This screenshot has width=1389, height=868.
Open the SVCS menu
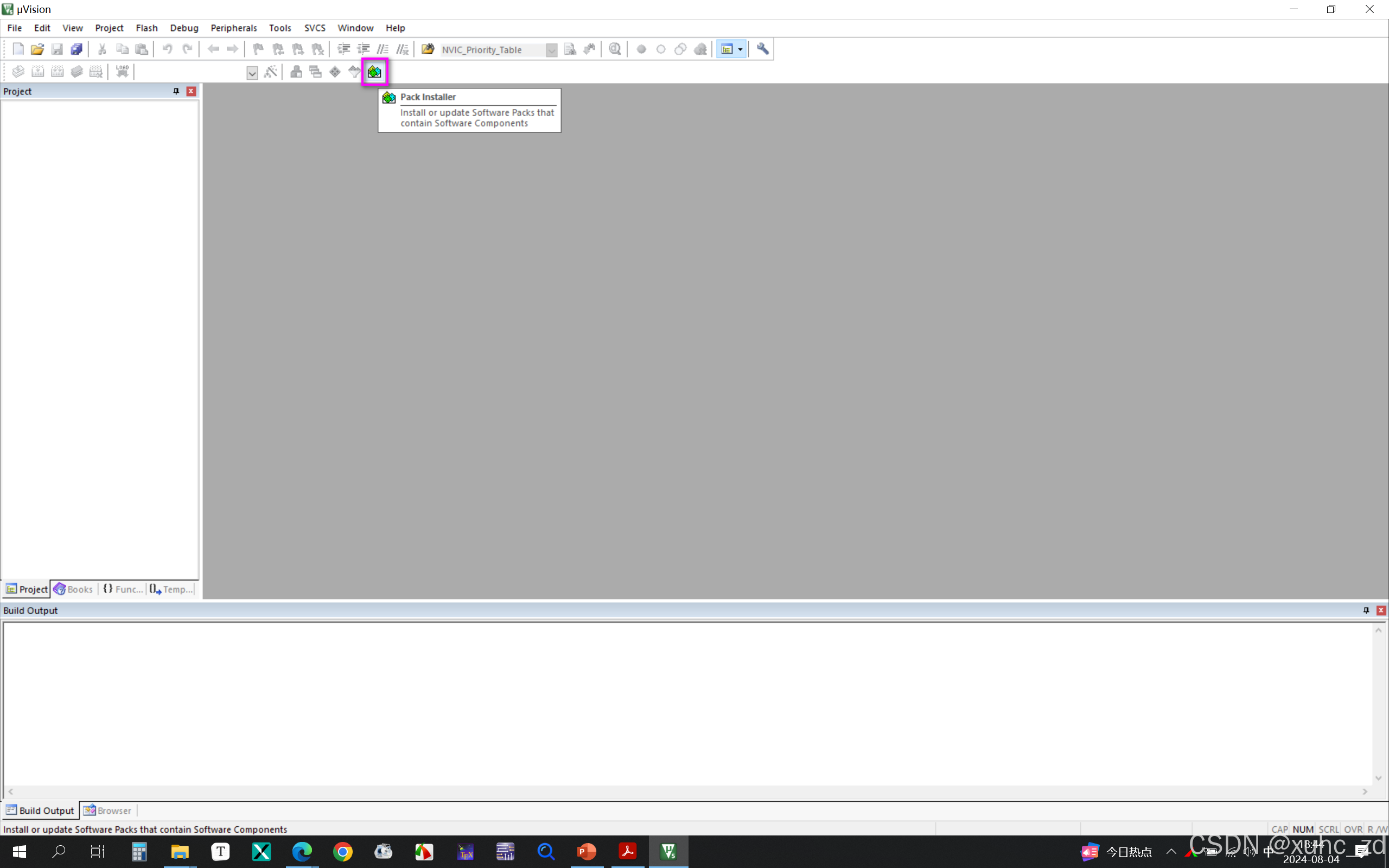pyautogui.click(x=315, y=28)
